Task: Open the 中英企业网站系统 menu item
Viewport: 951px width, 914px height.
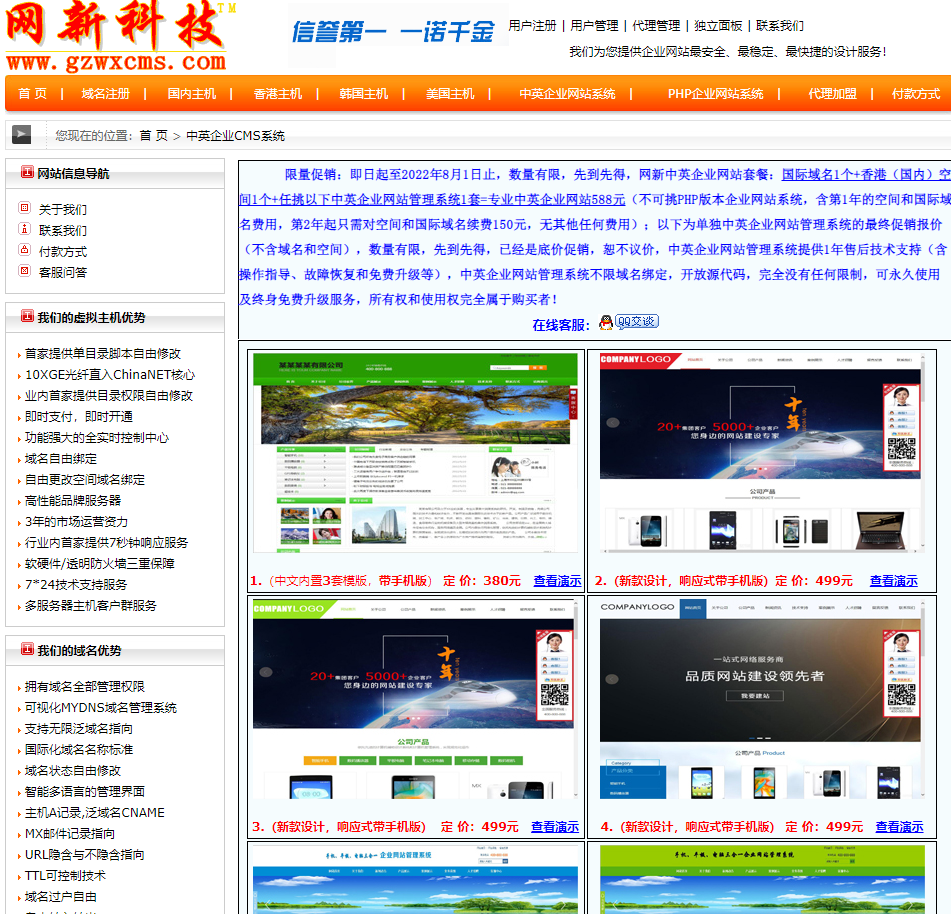Action: (x=567, y=94)
